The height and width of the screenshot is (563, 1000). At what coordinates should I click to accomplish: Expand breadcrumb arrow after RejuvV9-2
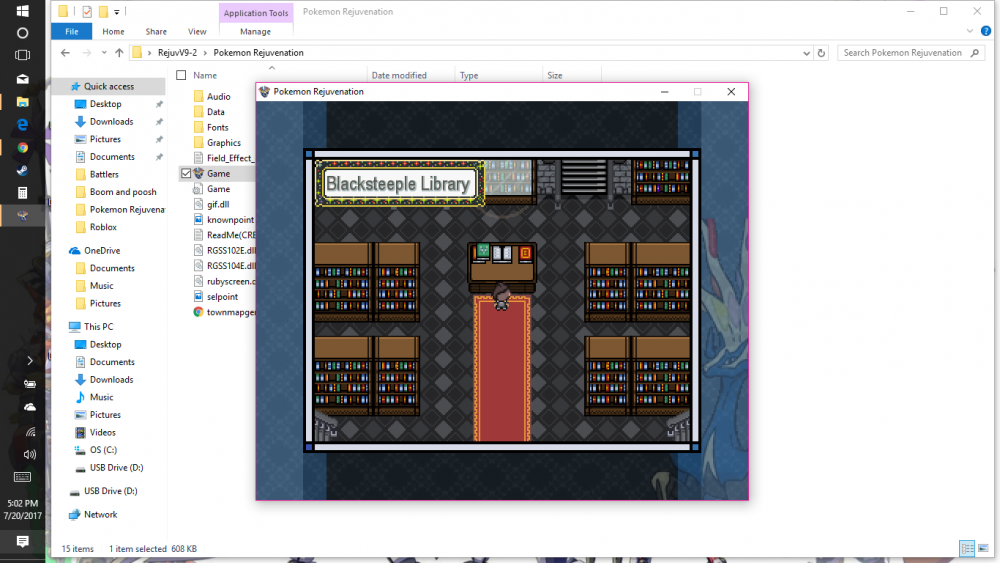coord(205,53)
